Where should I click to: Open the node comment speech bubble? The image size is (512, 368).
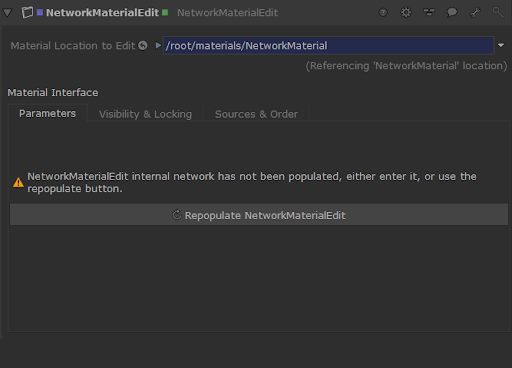click(452, 13)
